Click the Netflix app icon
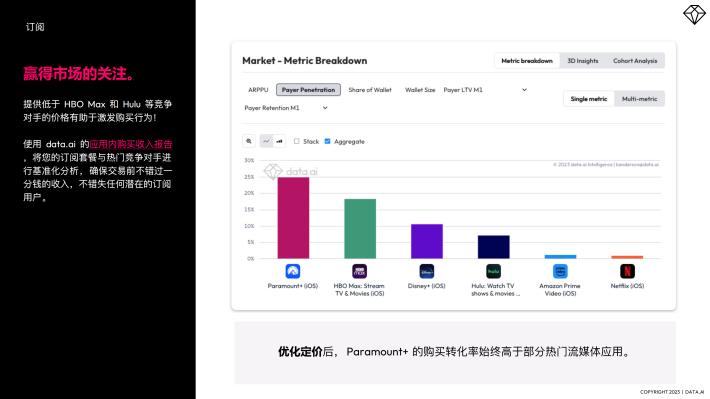This screenshot has width=710, height=399. [627, 271]
